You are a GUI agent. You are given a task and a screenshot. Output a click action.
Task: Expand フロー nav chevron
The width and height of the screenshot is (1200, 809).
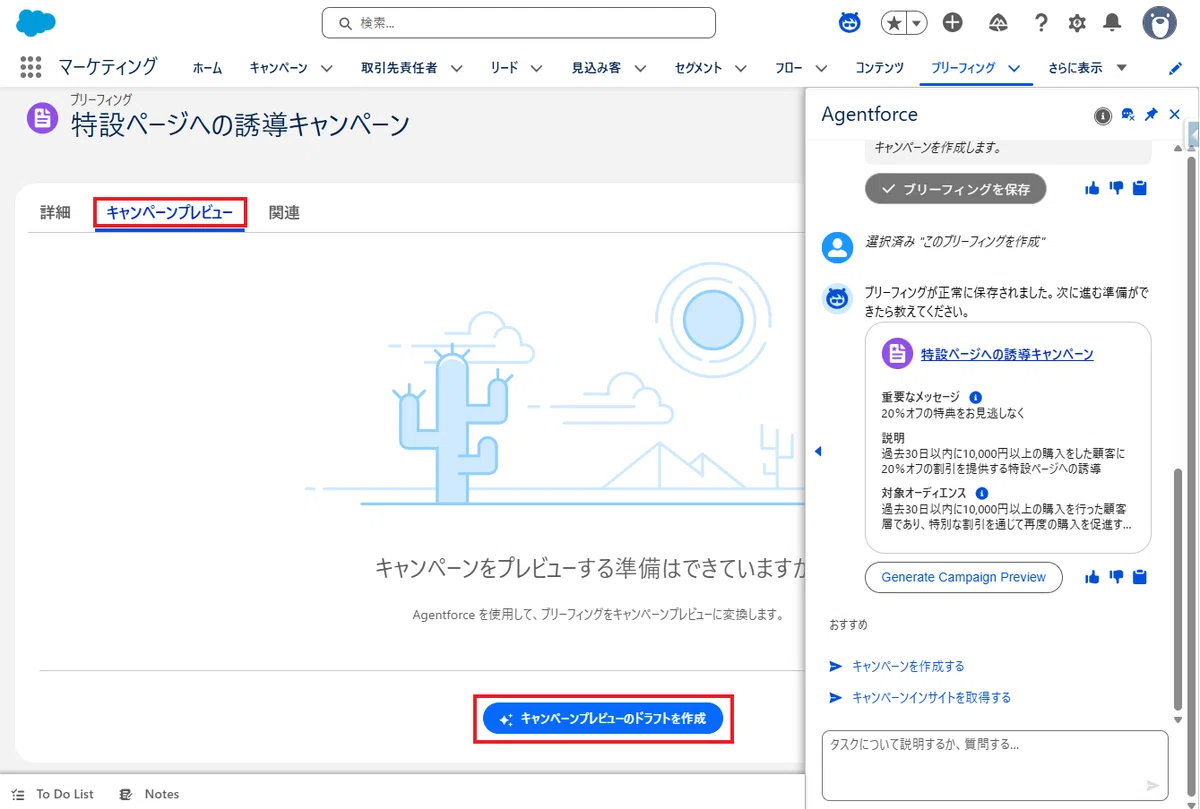click(821, 68)
